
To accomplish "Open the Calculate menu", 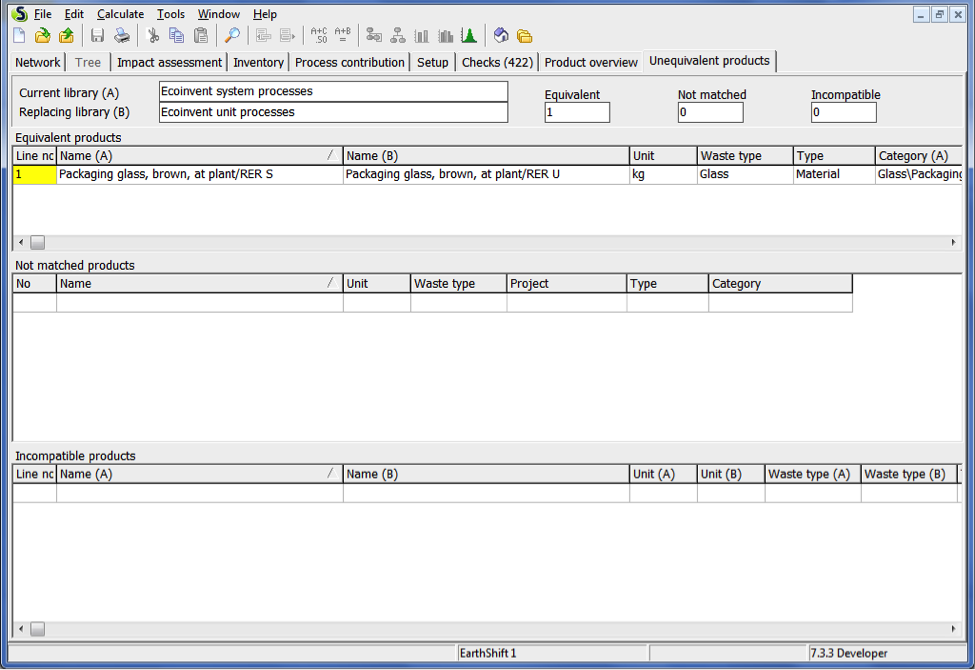I will (x=120, y=14).
